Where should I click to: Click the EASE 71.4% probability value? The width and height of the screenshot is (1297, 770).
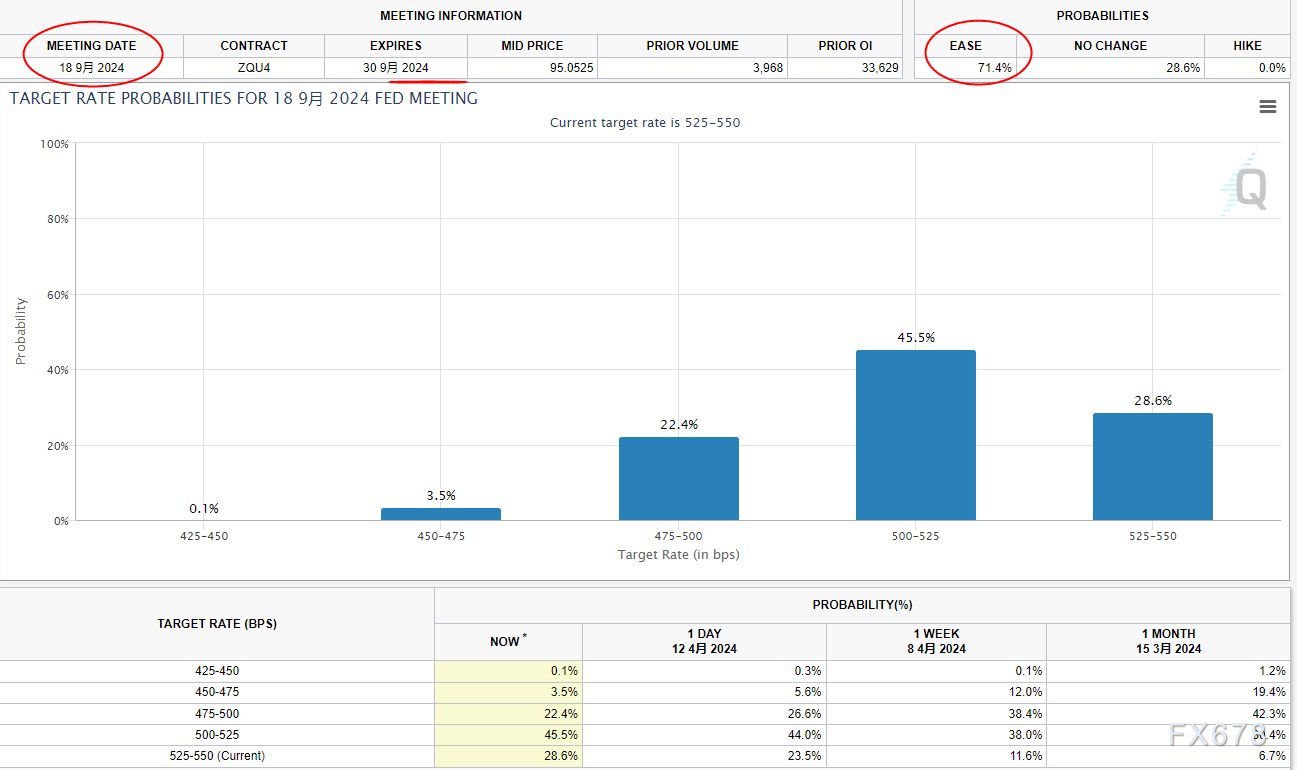[x=994, y=68]
